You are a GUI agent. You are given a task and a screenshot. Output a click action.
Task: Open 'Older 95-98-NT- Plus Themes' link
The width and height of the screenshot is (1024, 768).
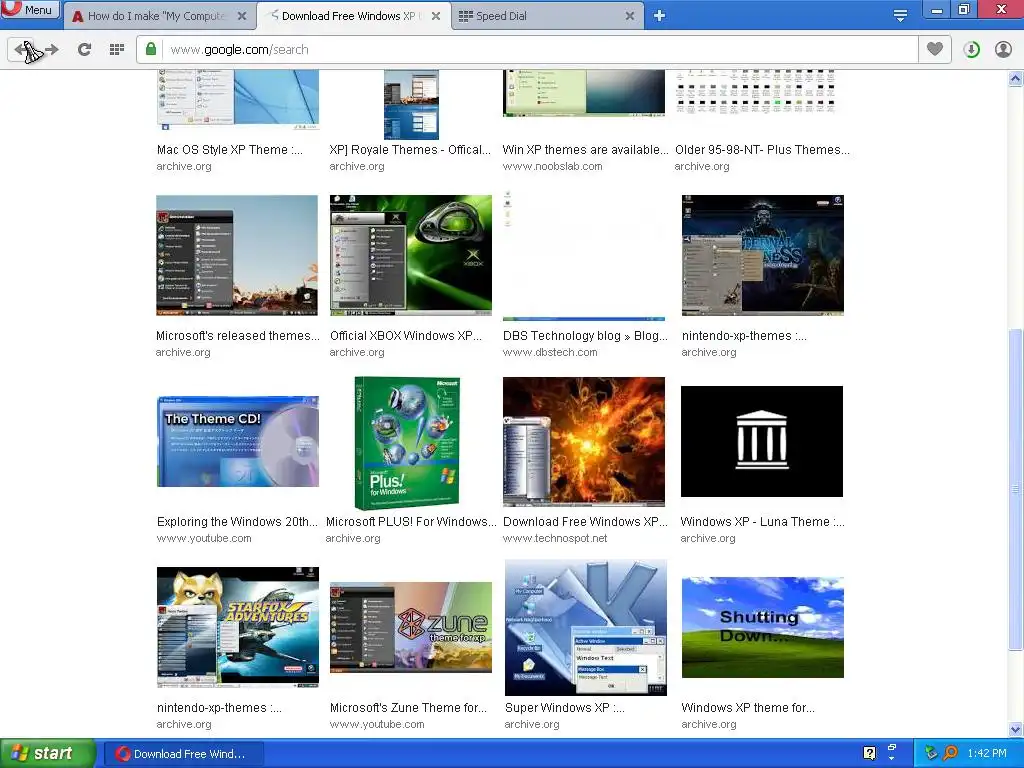762,150
